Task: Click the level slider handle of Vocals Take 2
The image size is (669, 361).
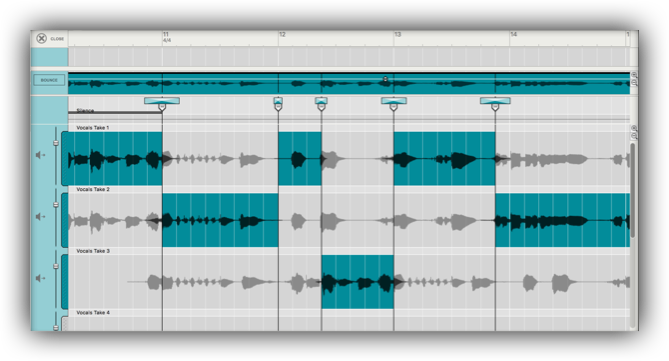Action: [x=56, y=205]
